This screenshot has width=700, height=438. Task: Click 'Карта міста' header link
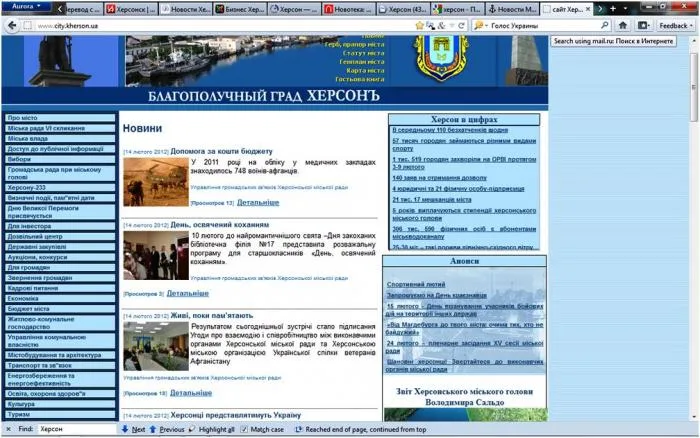click(365, 71)
